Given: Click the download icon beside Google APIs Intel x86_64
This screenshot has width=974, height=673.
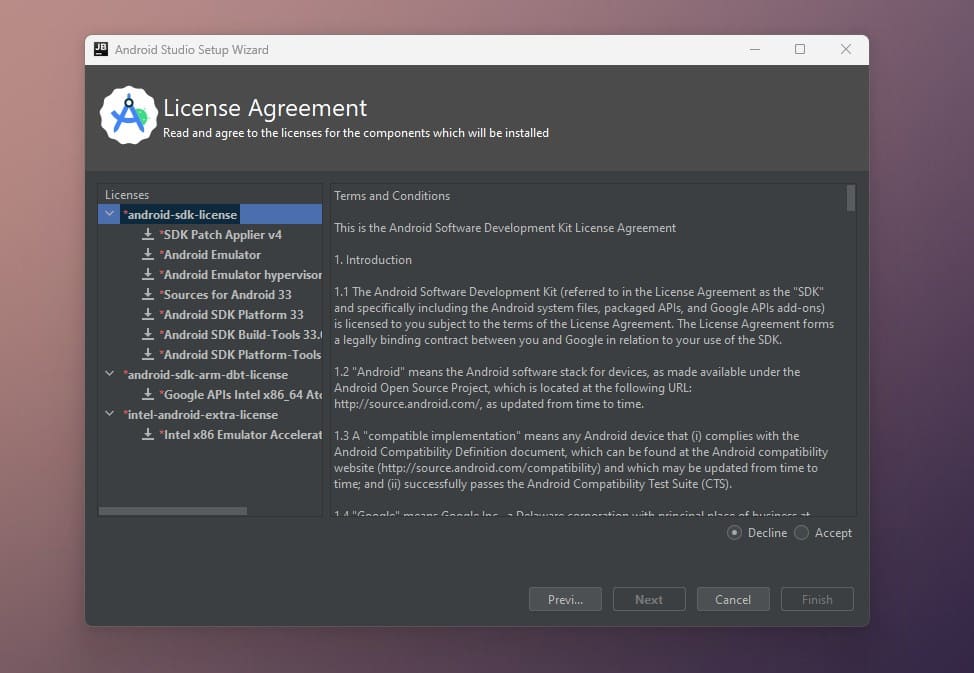Looking at the screenshot, I should [x=148, y=394].
